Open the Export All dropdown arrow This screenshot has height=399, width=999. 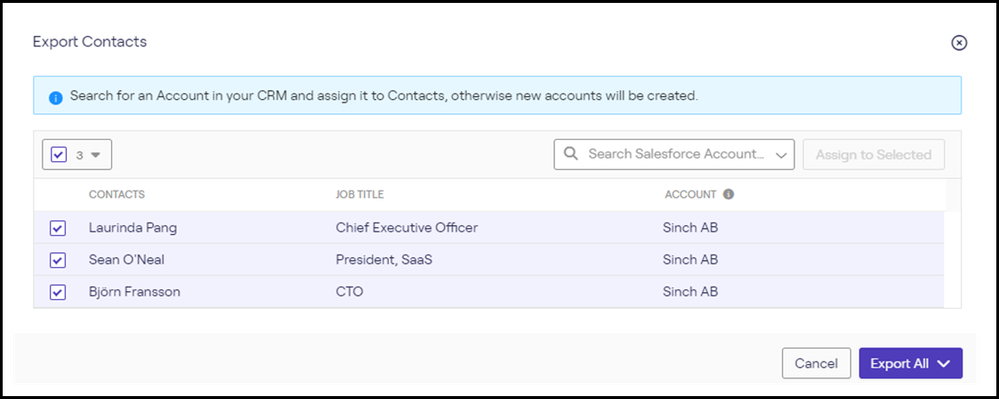[x=944, y=363]
